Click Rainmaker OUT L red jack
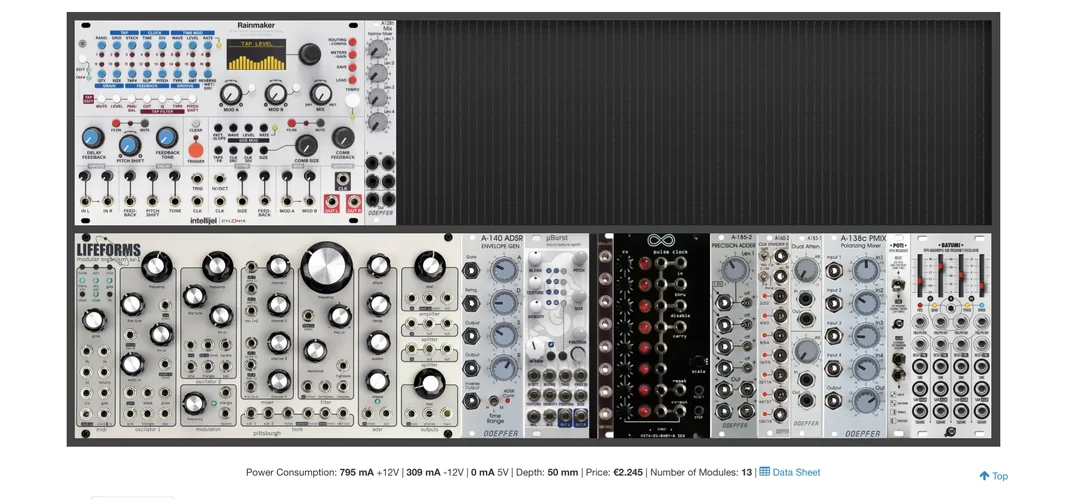 click(x=332, y=202)
